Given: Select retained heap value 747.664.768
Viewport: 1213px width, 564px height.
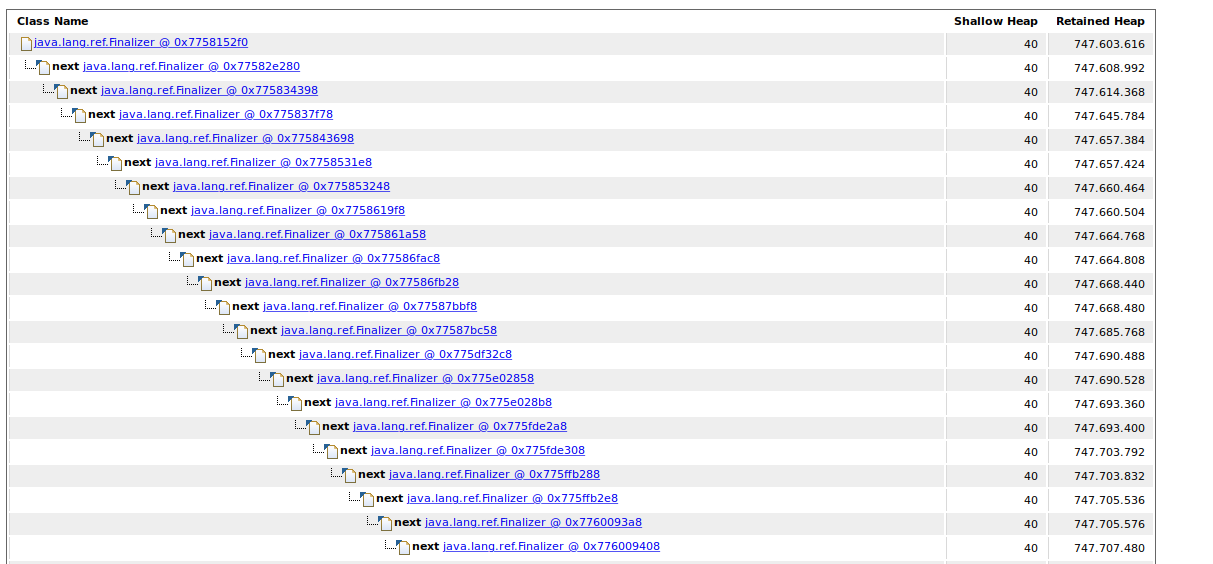Looking at the screenshot, I should (1109, 236).
